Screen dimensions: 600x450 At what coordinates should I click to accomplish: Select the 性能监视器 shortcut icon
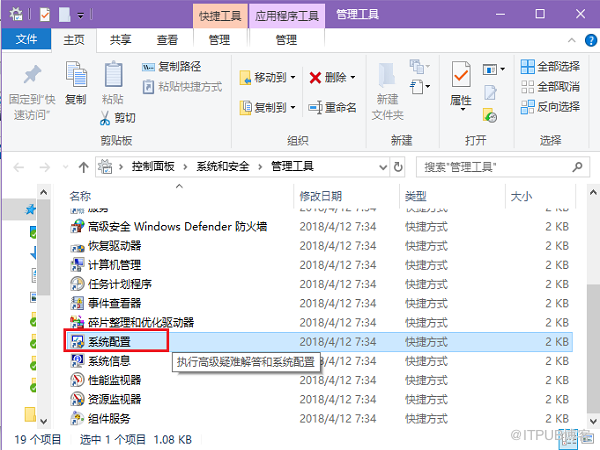coord(77,380)
